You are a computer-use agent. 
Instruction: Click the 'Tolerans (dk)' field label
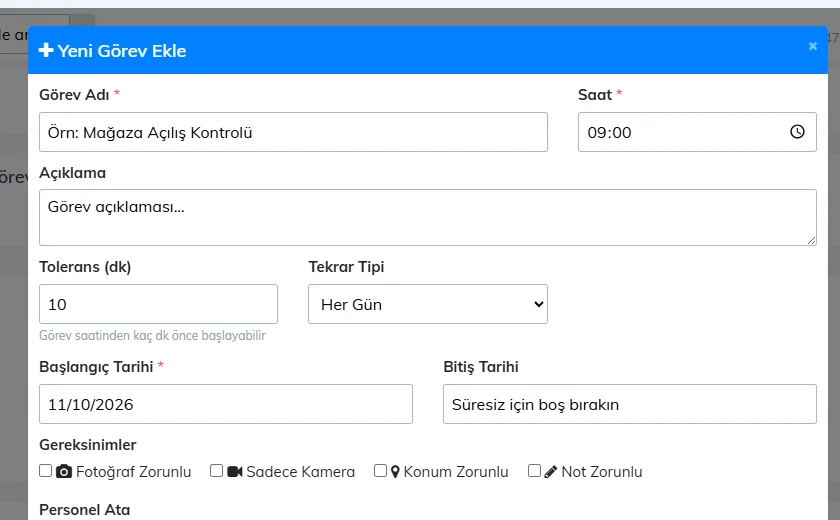point(85,267)
